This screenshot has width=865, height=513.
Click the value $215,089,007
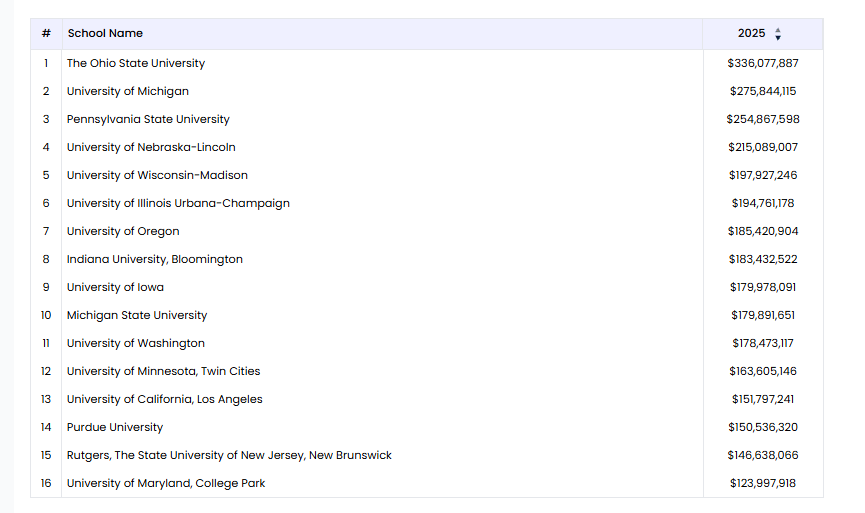click(x=763, y=147)
